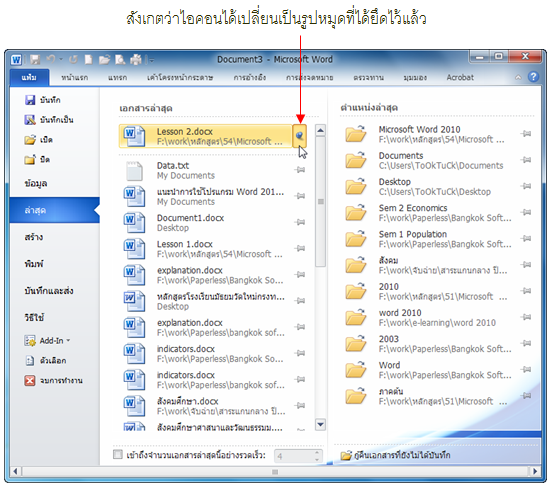Viewport: 550px width, 484px height.
Task: Click the Word help question mark icon
Action: tap(534, 76)
